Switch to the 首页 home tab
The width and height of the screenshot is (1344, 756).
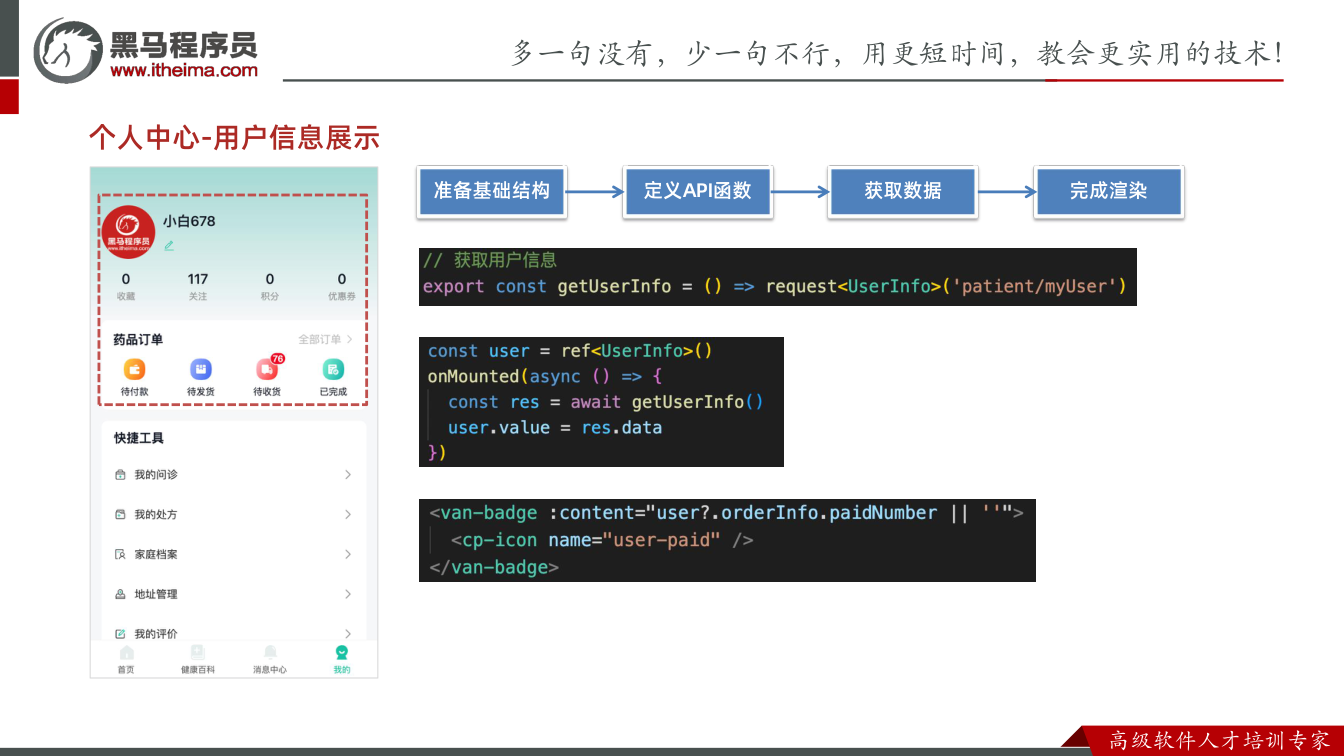coord(126,660)
